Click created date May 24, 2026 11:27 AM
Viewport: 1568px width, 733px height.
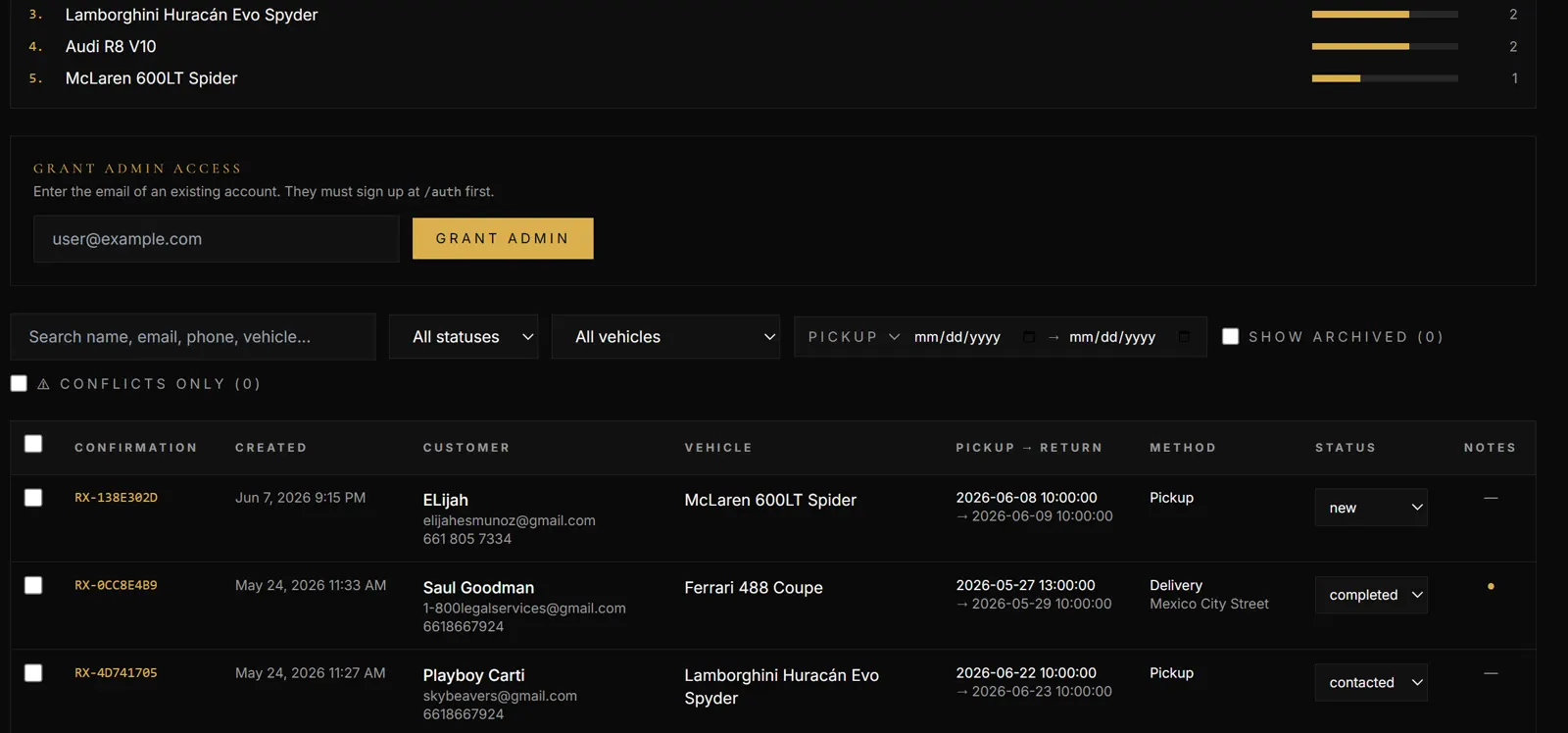(x=311, y=673)
